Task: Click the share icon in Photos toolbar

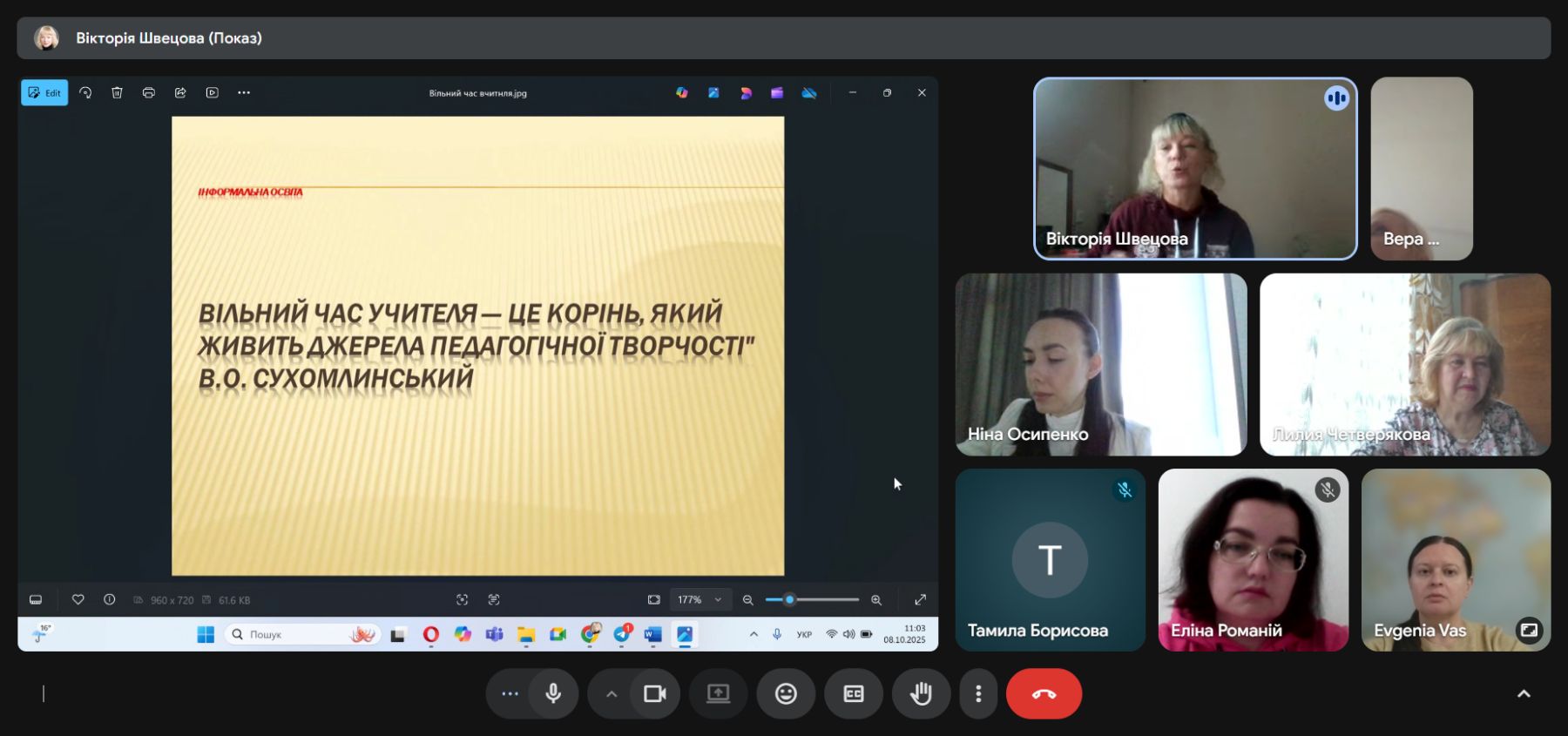Action: pos(180,93)
